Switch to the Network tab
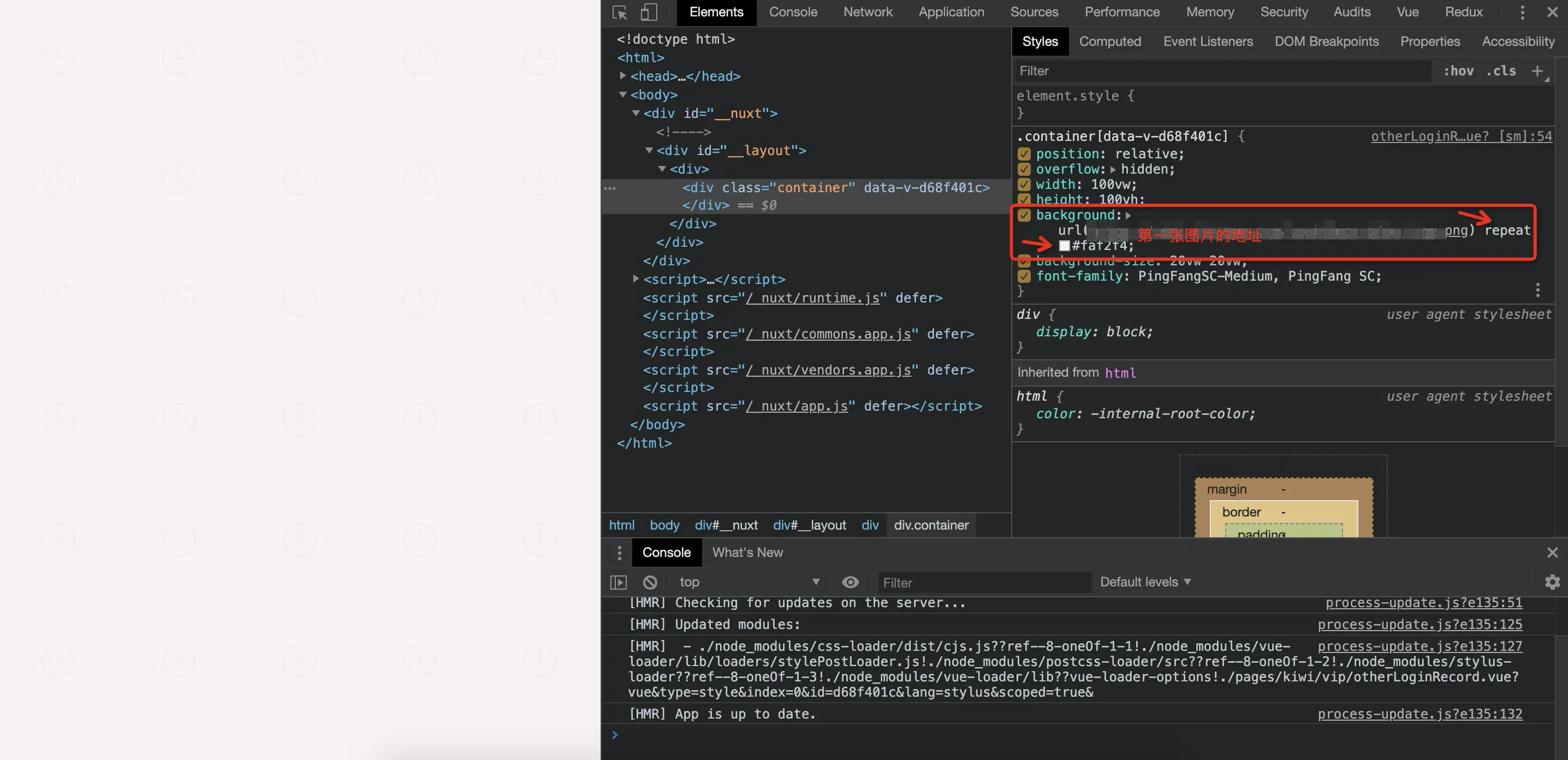Viewport: 1568px width, 760px height. pos(868,12)
